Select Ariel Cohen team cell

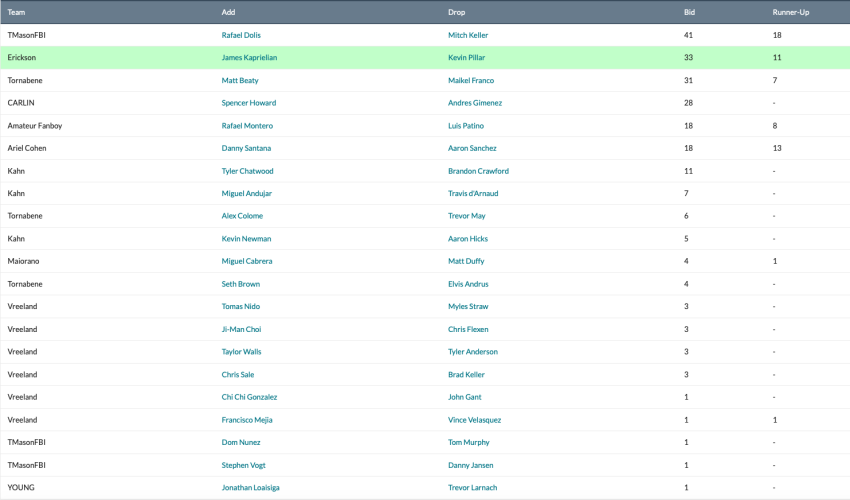pos(27,148)
